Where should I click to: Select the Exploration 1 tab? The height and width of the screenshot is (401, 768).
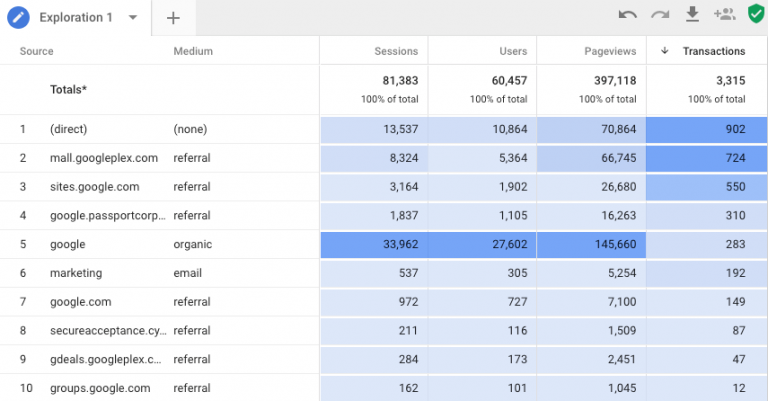click(x=76, y=18)
